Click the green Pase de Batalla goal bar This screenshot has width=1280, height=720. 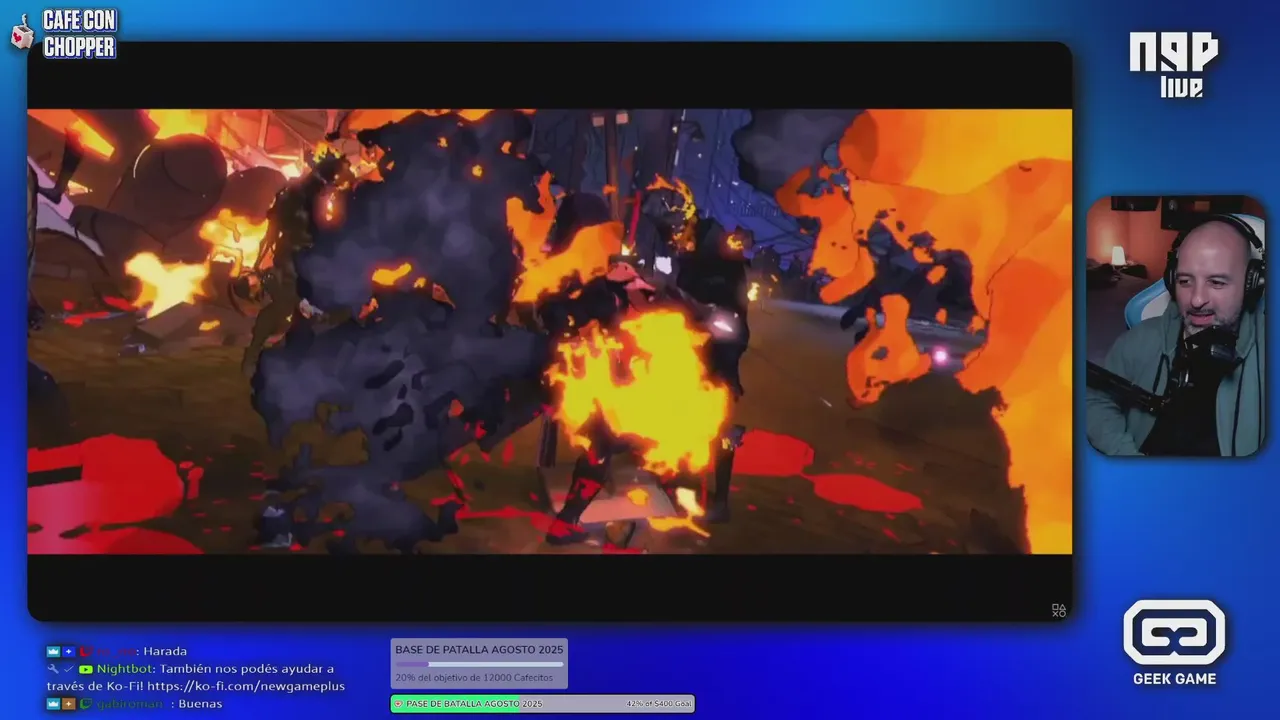pos(542,704)
